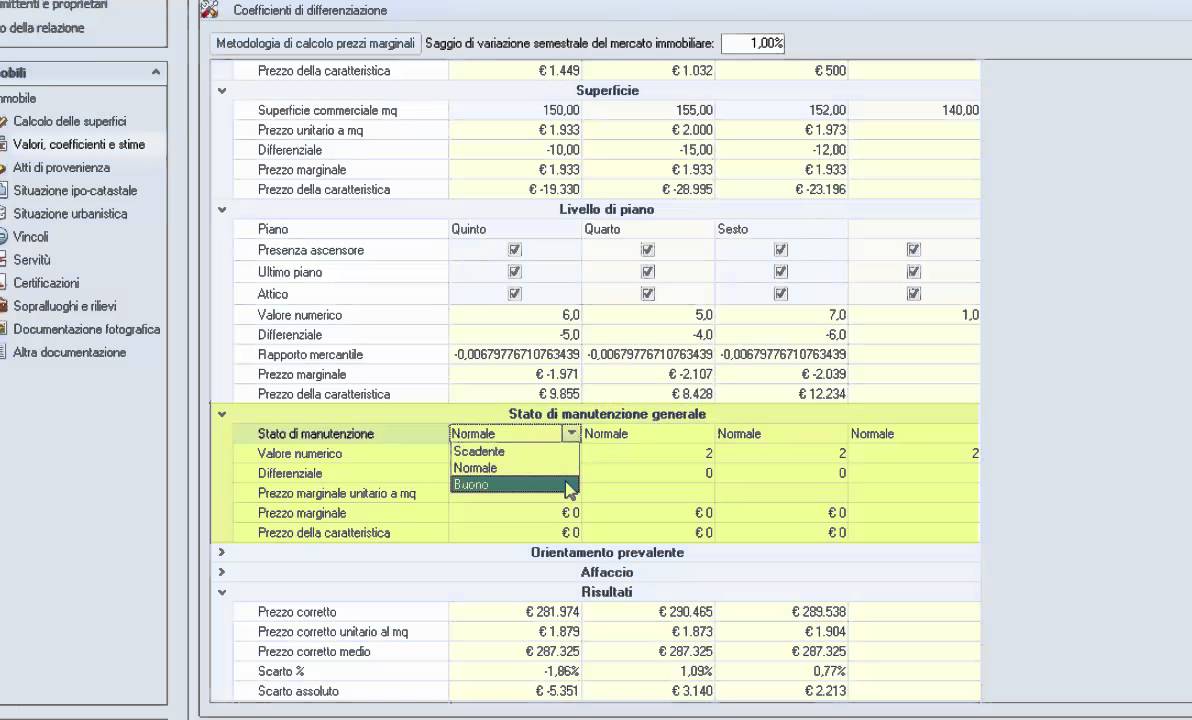Collapse the Superficie section
This screenshot has width=1192, height=720.
click(222, 90)
